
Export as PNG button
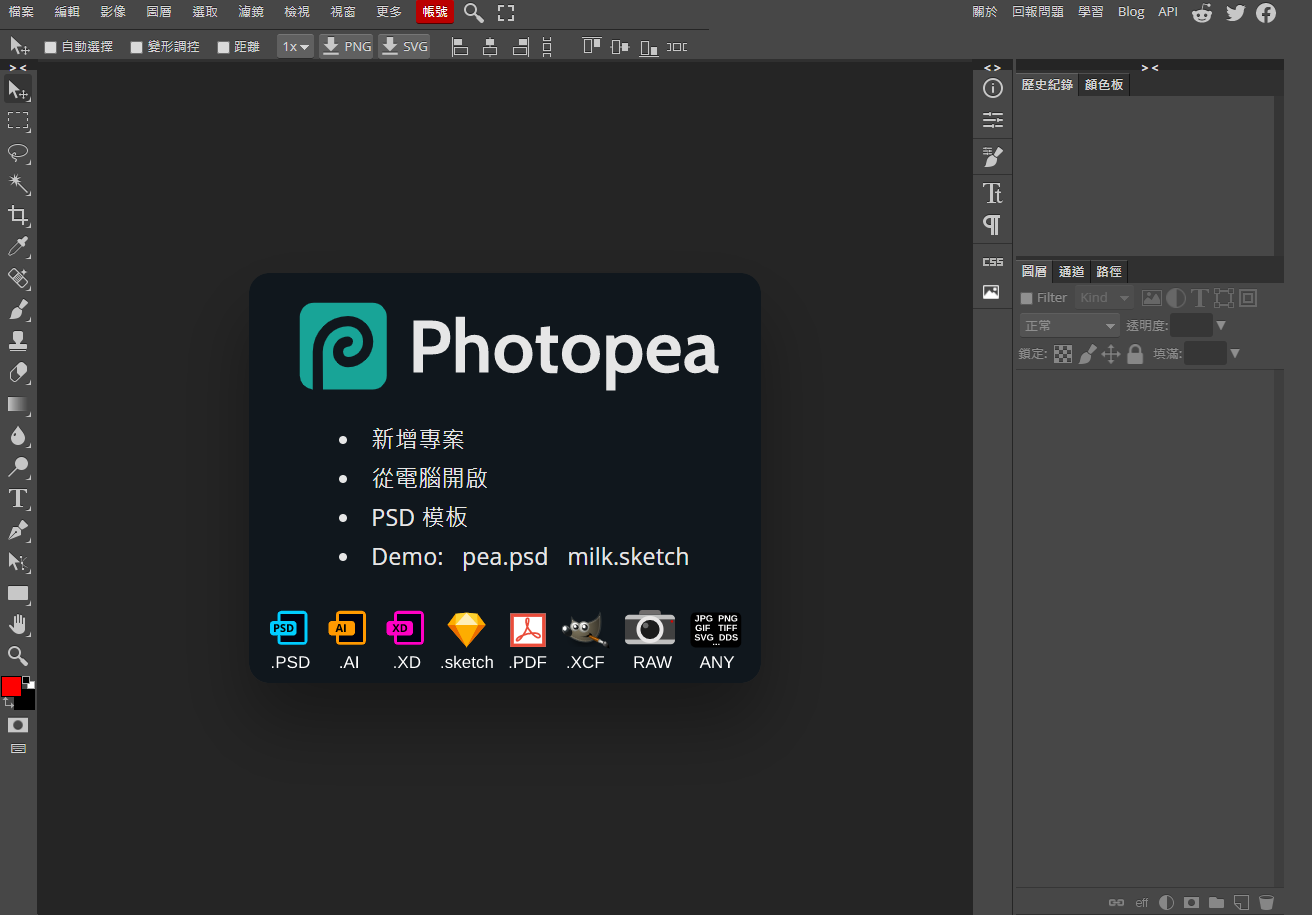(346, 46)
